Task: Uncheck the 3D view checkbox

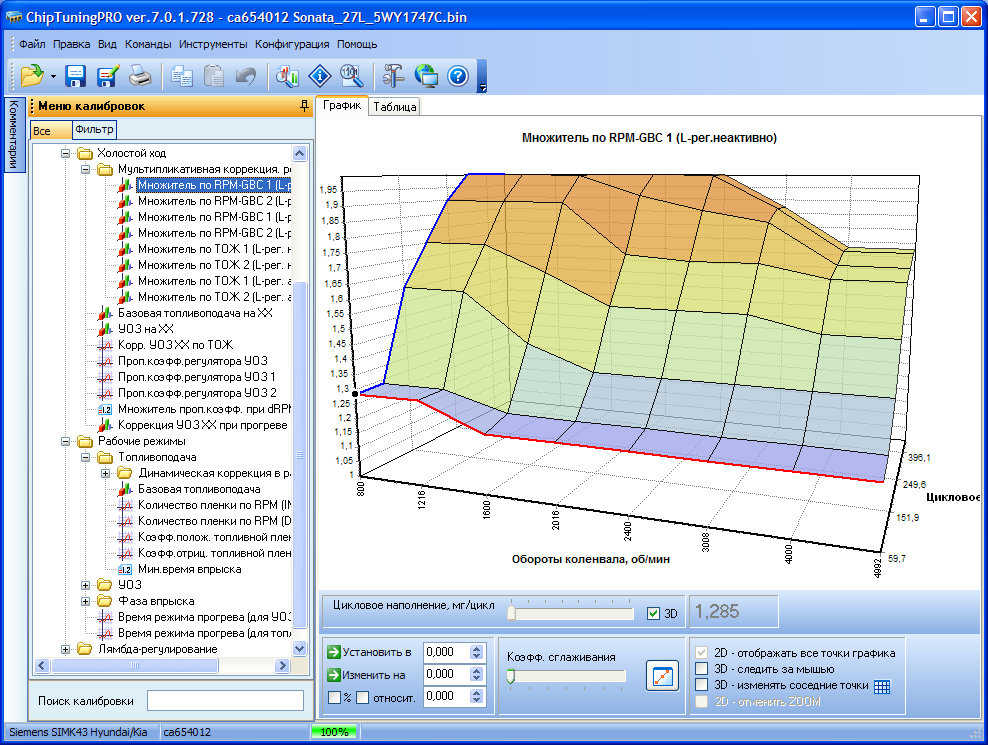Action: pyautogui.click(x=654, y=613)
